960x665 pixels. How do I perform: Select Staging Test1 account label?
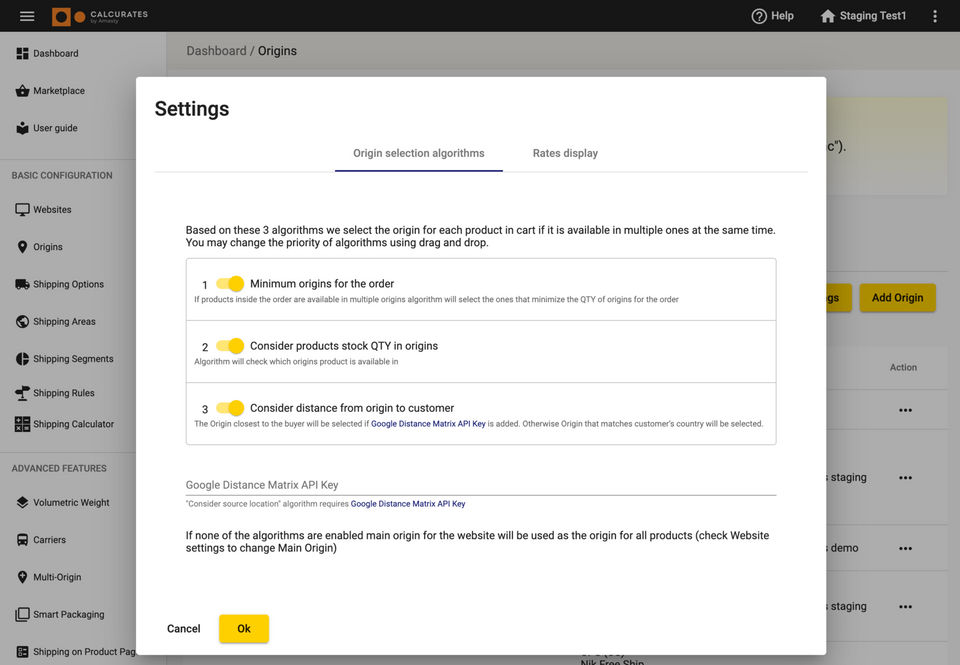click(x=872, y=16)
